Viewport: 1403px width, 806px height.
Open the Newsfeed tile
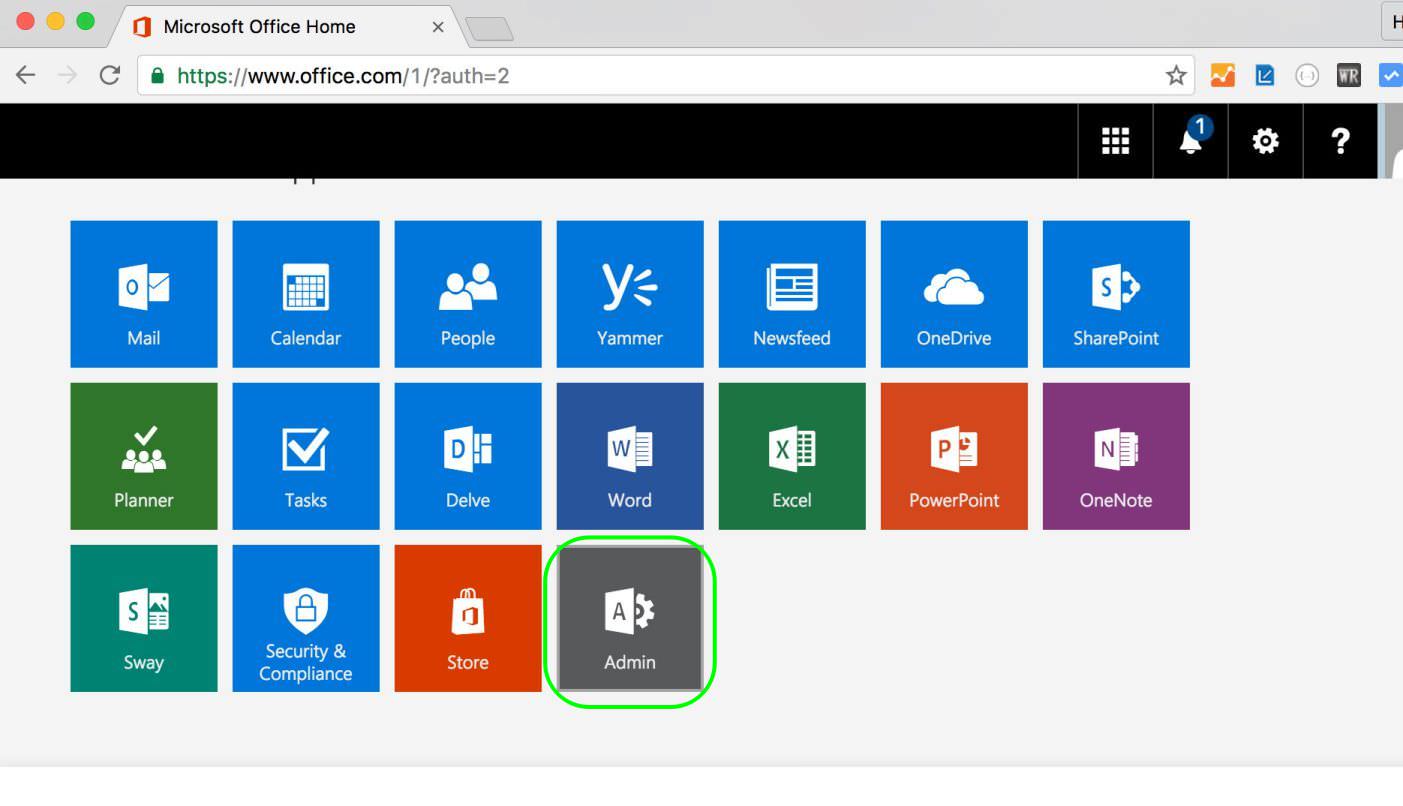point(791,294)
